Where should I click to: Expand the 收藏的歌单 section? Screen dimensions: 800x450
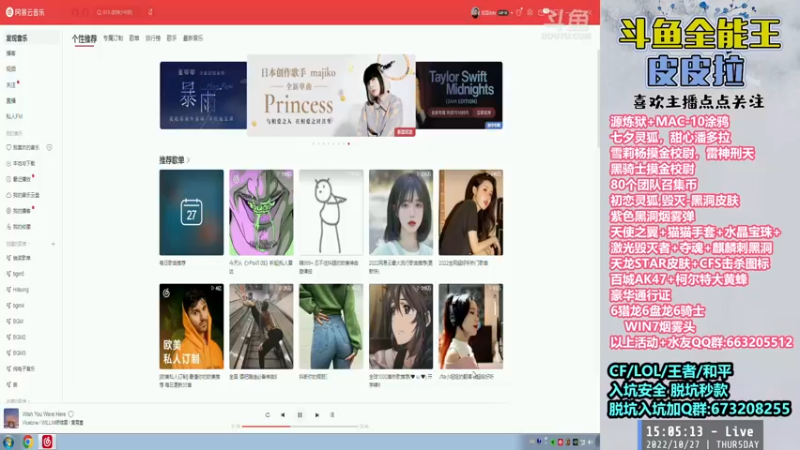click(18, 401)
